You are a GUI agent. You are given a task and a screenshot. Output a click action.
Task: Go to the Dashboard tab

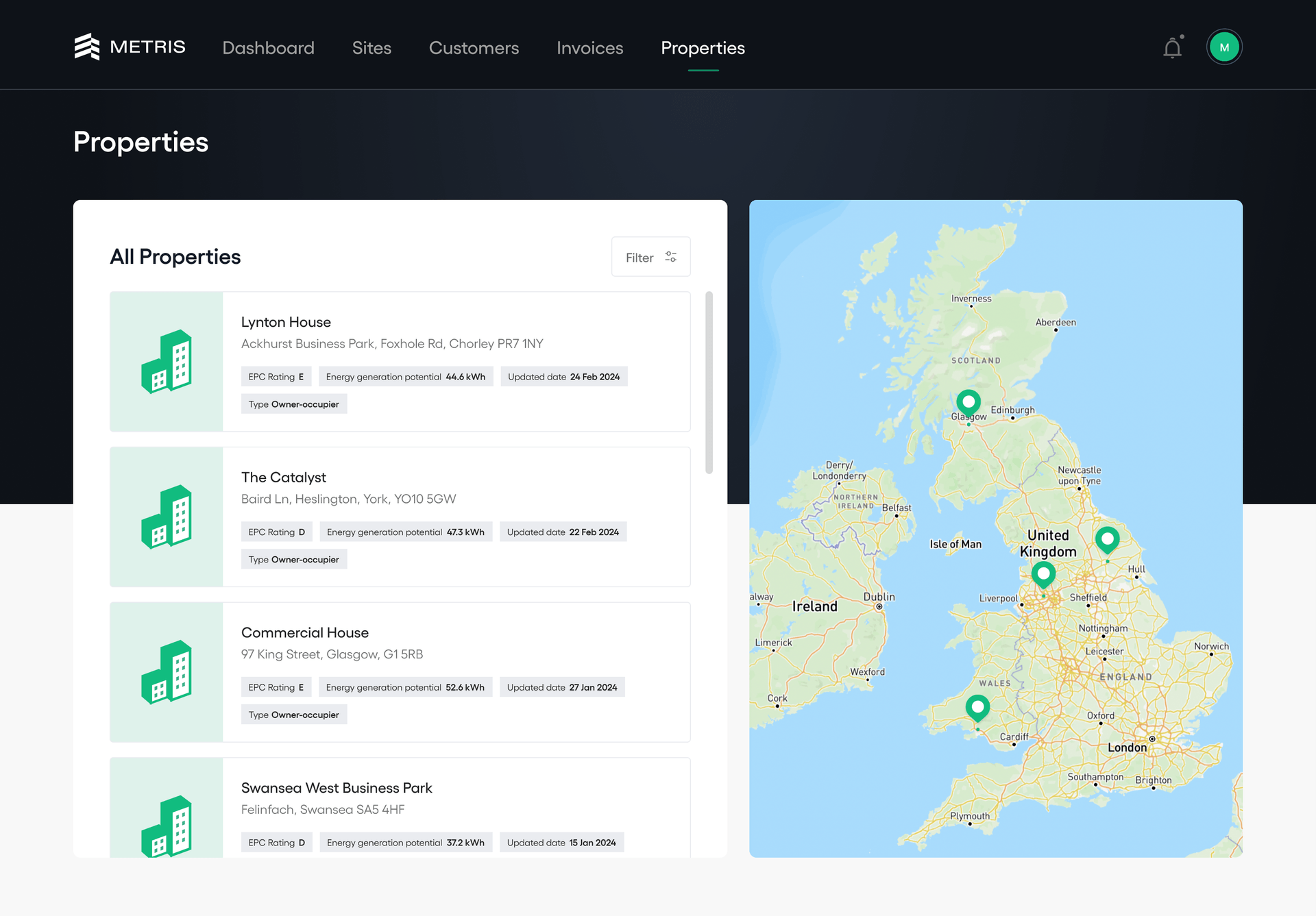(268, 48)
